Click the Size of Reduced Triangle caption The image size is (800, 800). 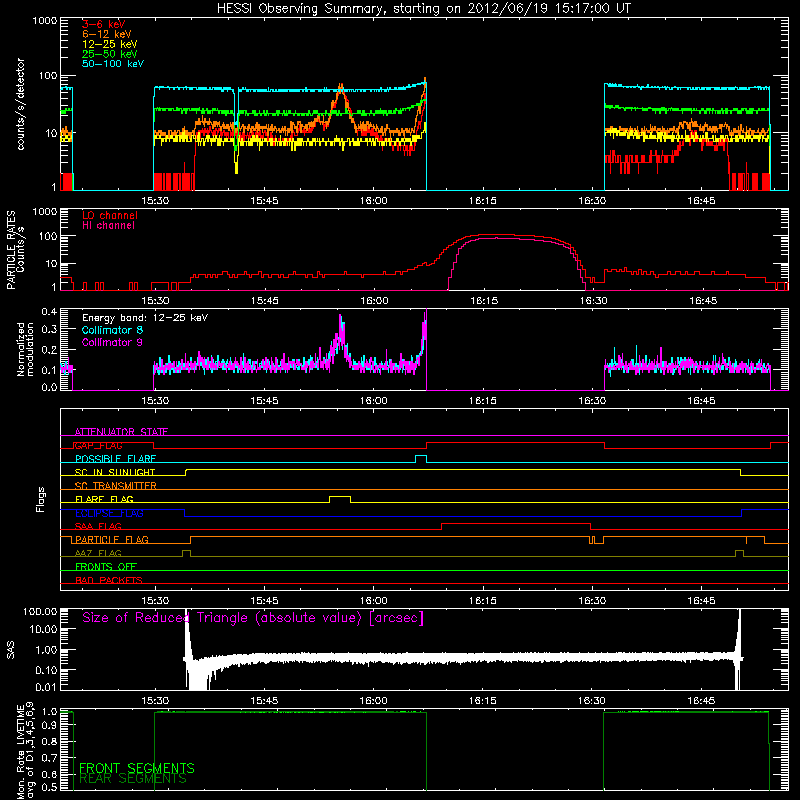click(x=253, y=618)
